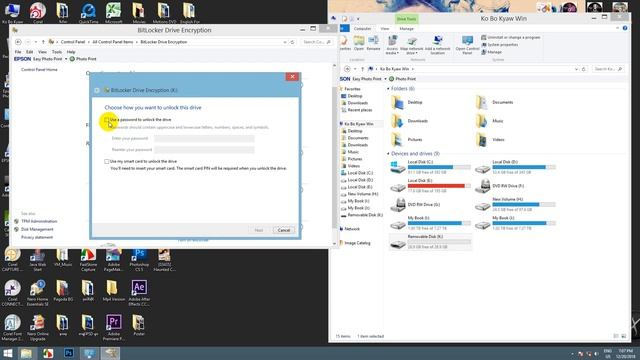Select New Volume (H:) drive in main pane

click(x=515, y=204)
